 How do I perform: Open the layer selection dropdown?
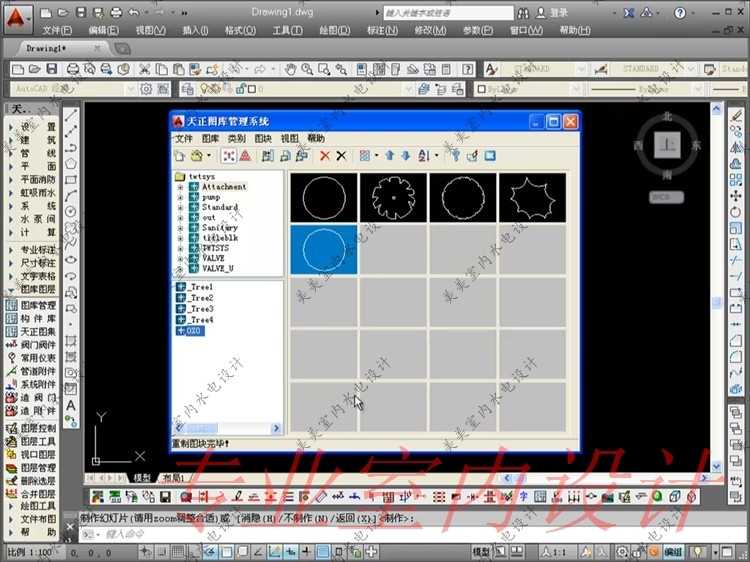(x=408, y=89)
